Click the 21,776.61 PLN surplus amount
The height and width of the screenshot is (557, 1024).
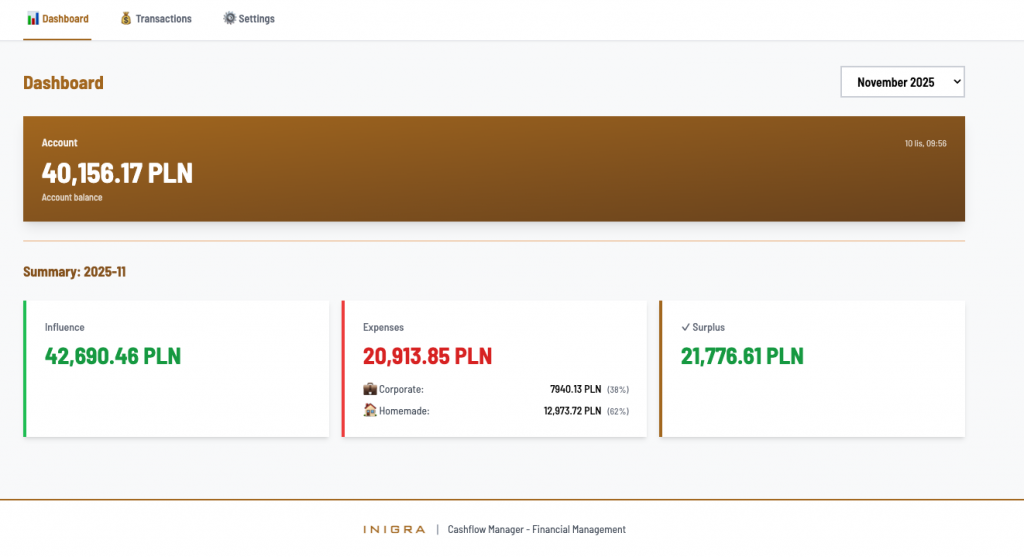pos(742,356)
